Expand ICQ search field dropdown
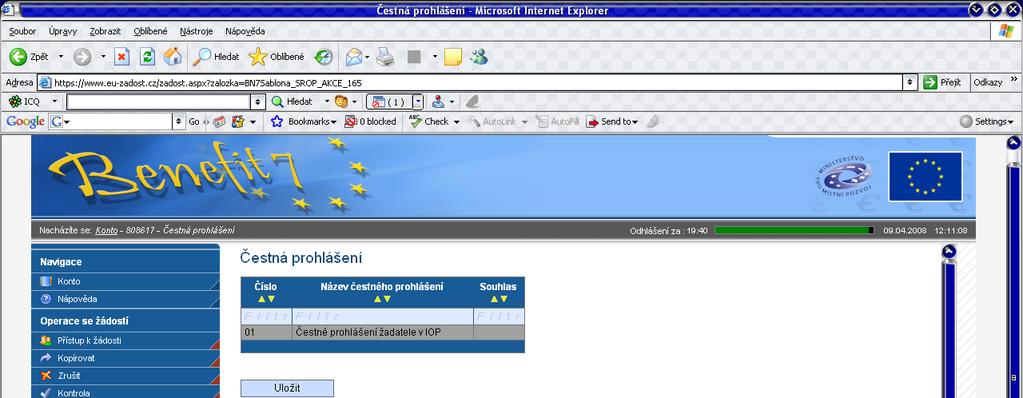The image size is (1023, 398). [258, 102]
